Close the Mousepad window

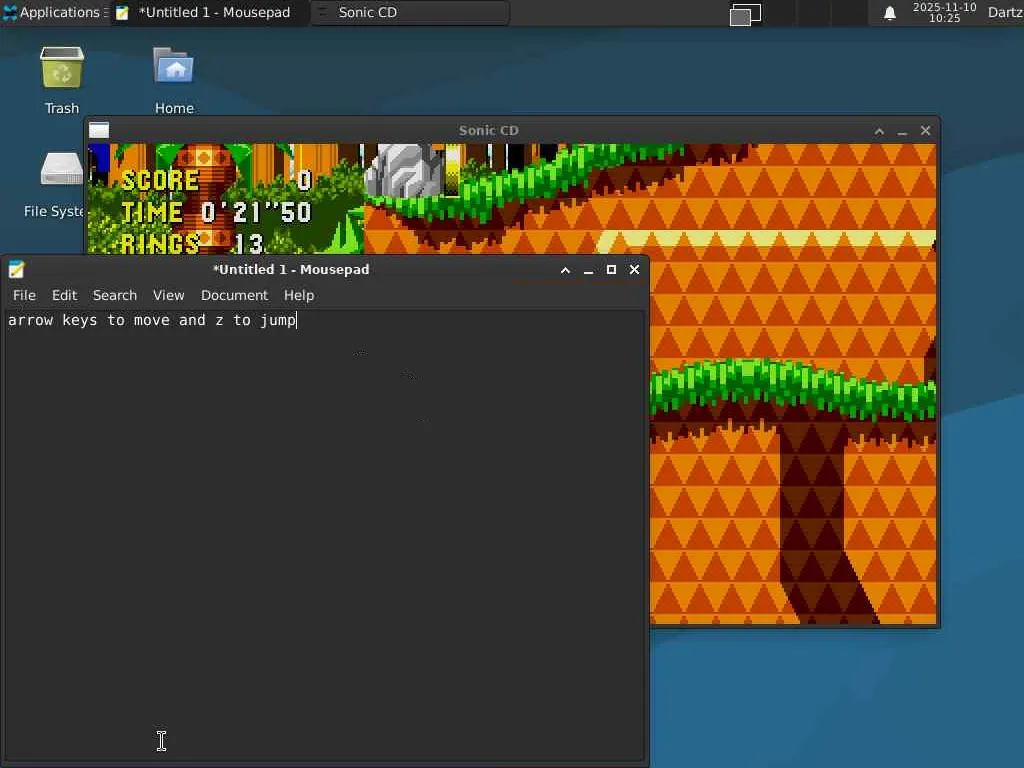(x=634, y=270)
